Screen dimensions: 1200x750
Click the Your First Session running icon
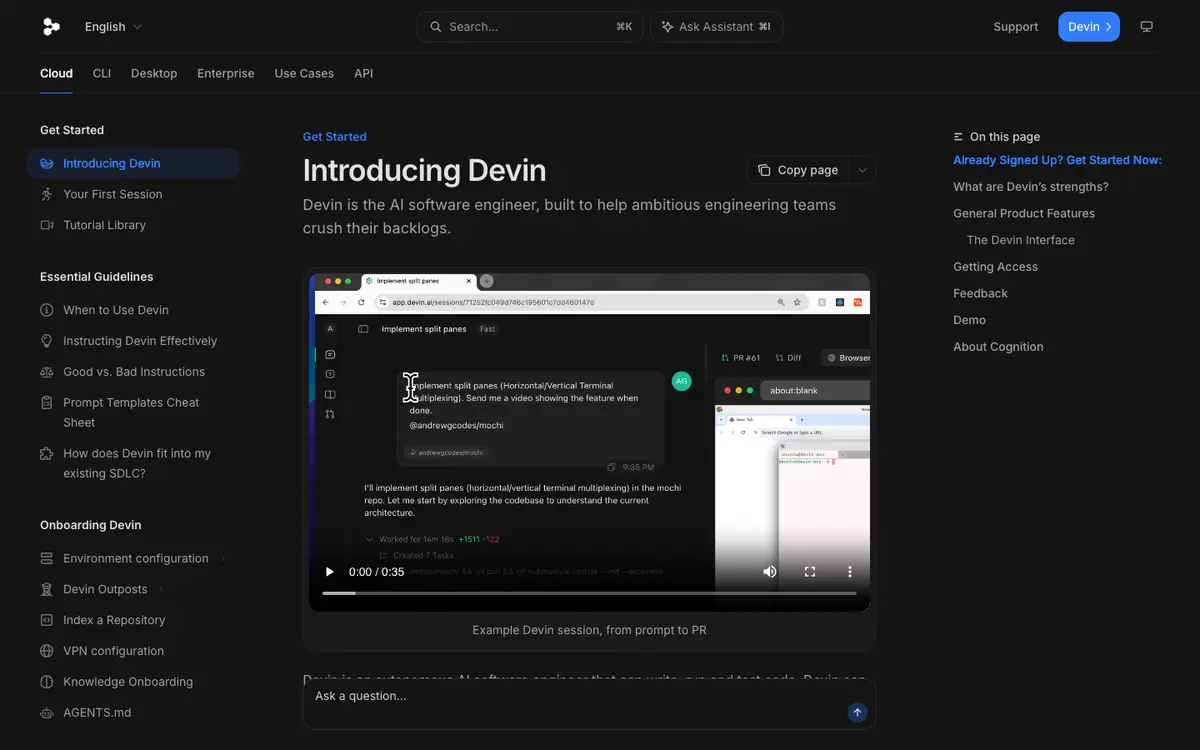[47, 194]
